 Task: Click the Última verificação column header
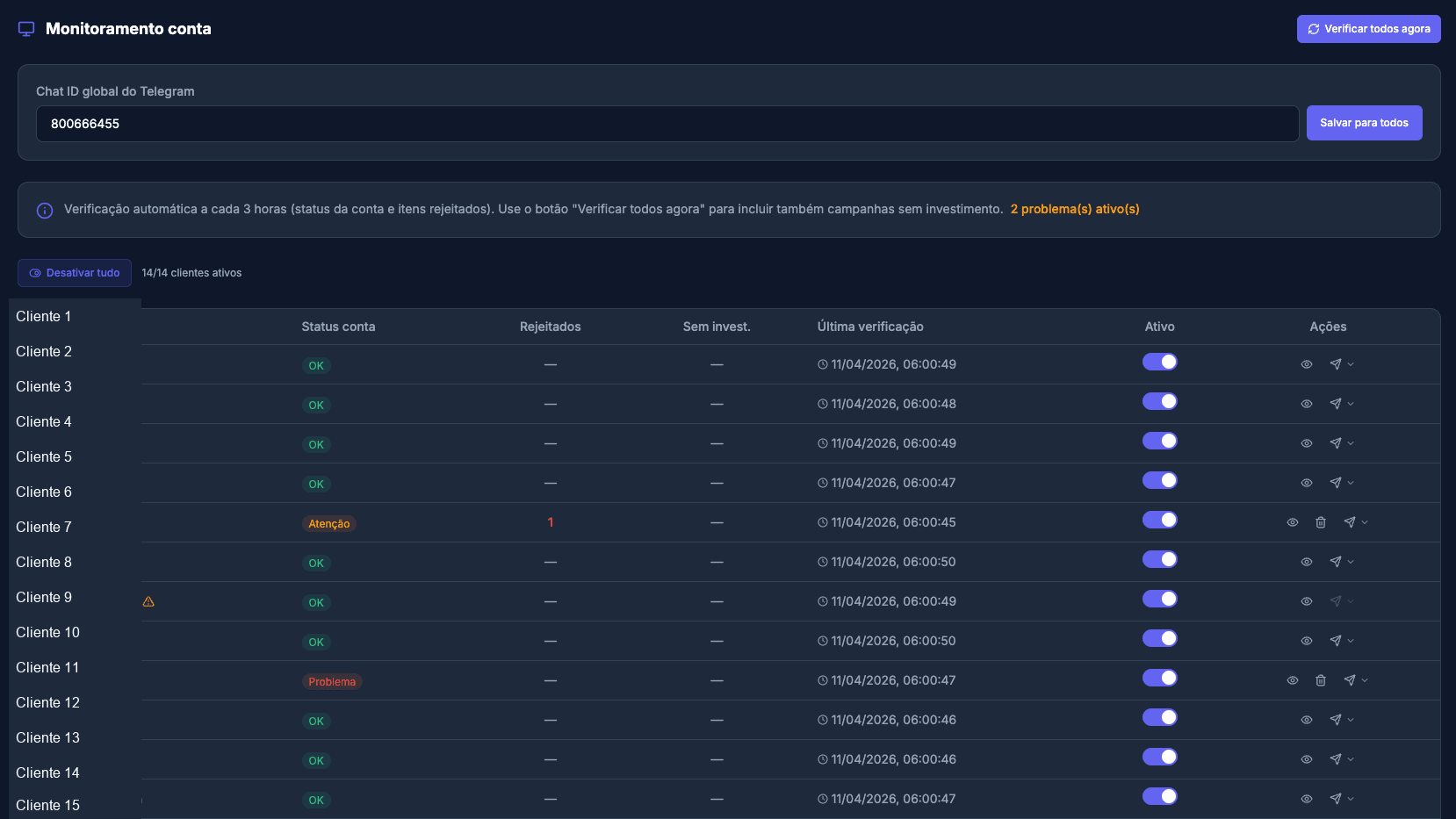pos(870,327)
